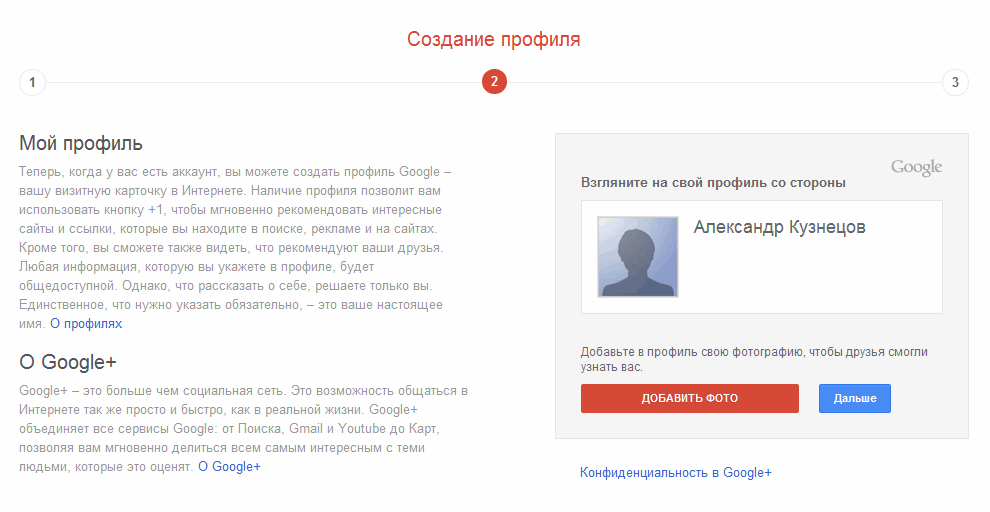Select step 2 red circle
This screenshot has width=990, height=512.
tap(494, 81)
